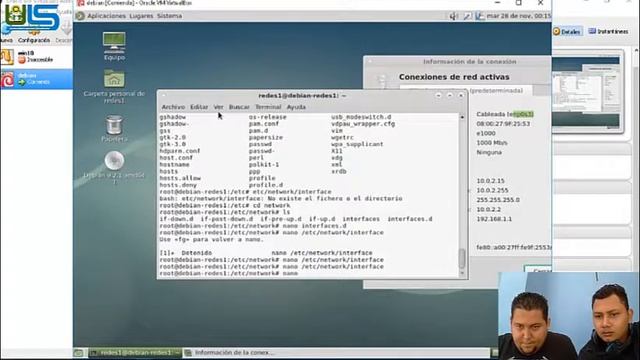Click the subnet mask 255.255.255.0
Screen dimensions: 640x360
pyautogui.click(x=498, y=200)
